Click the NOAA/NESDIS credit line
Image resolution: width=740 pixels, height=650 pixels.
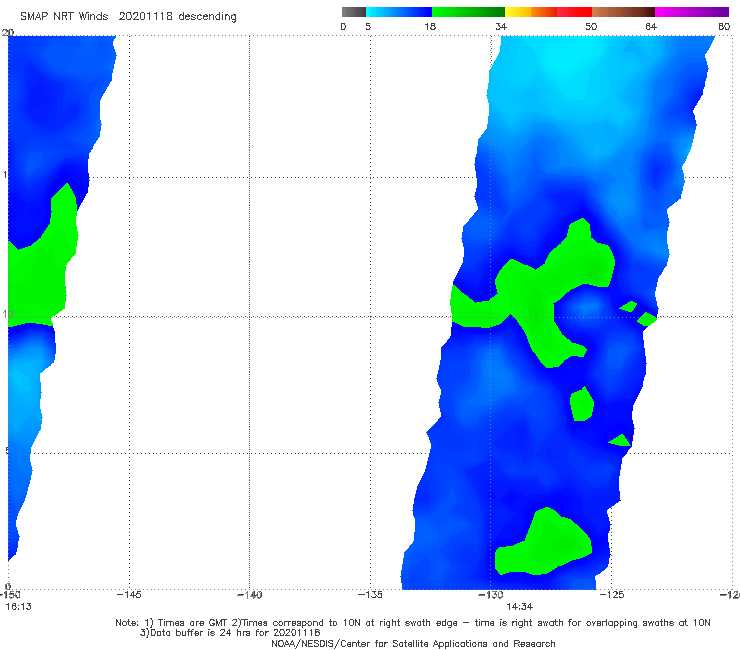413,644
